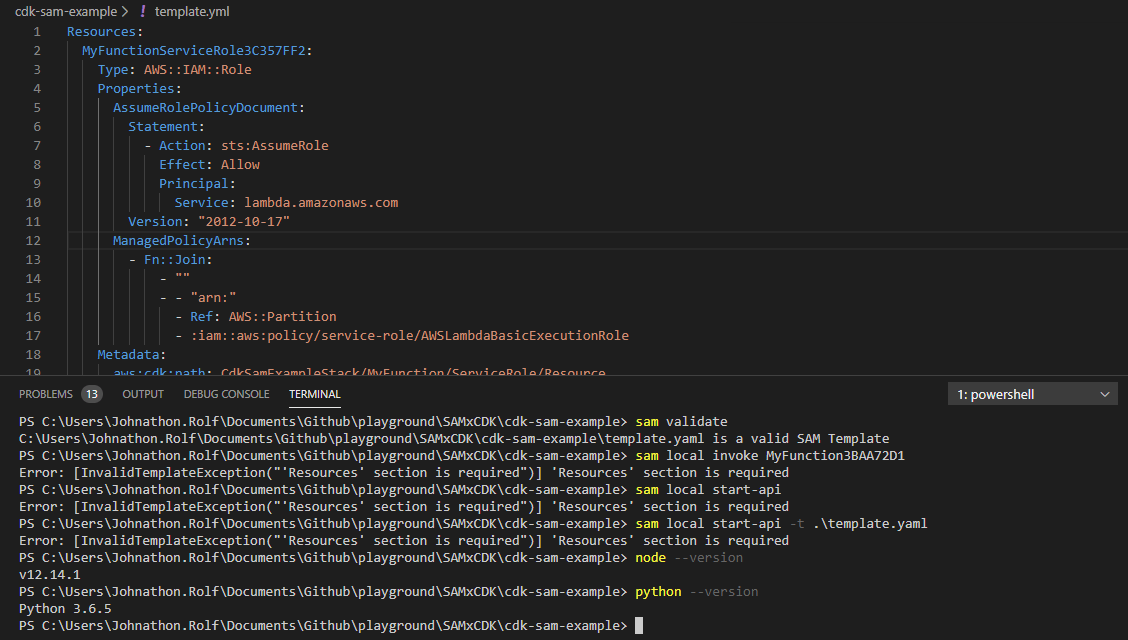Open the '1: powershell' terminal dropdown
This screenshot has width=1128, height=640.
click(1033, 394)
